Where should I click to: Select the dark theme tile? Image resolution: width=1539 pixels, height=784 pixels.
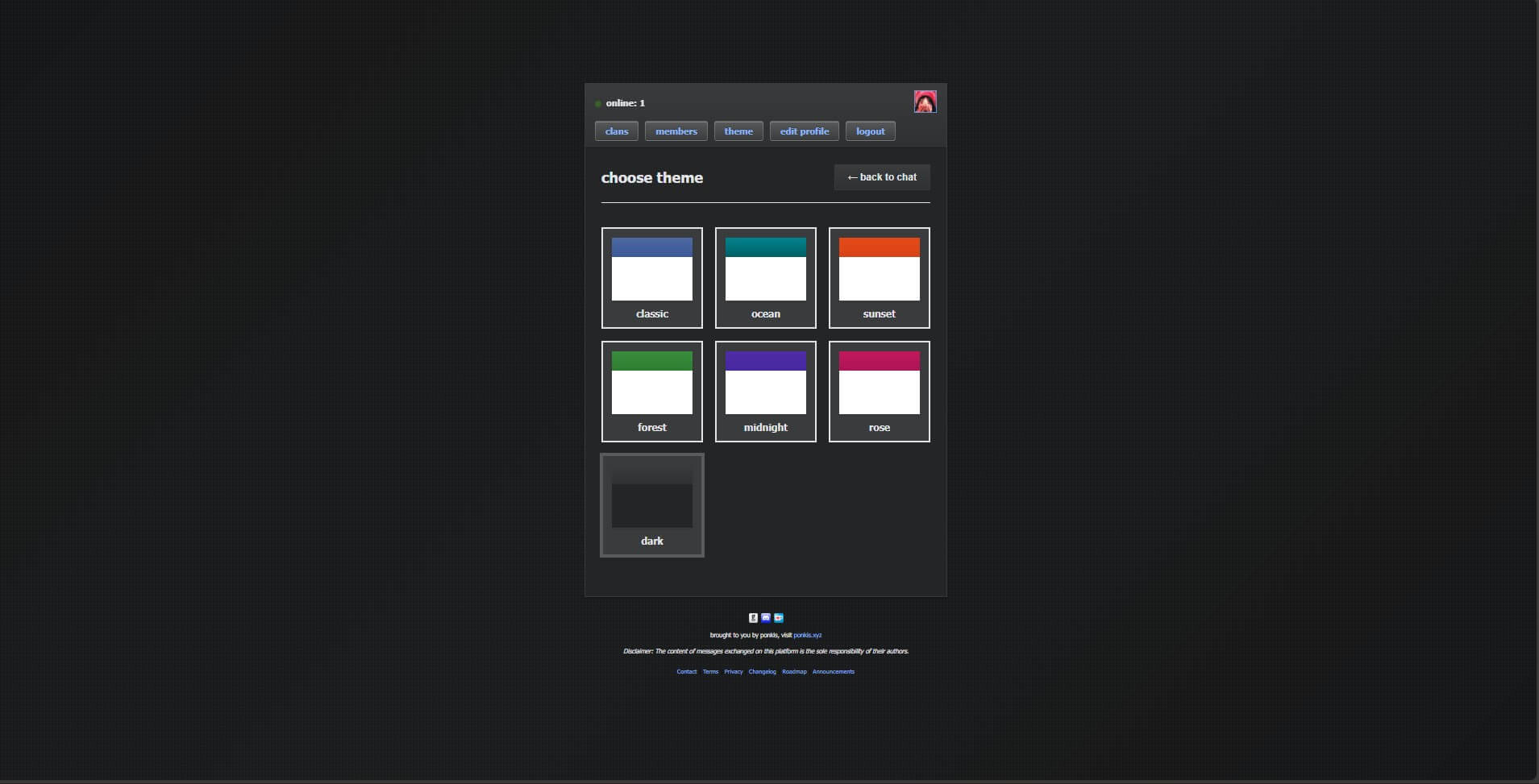(x=651, y=505)
